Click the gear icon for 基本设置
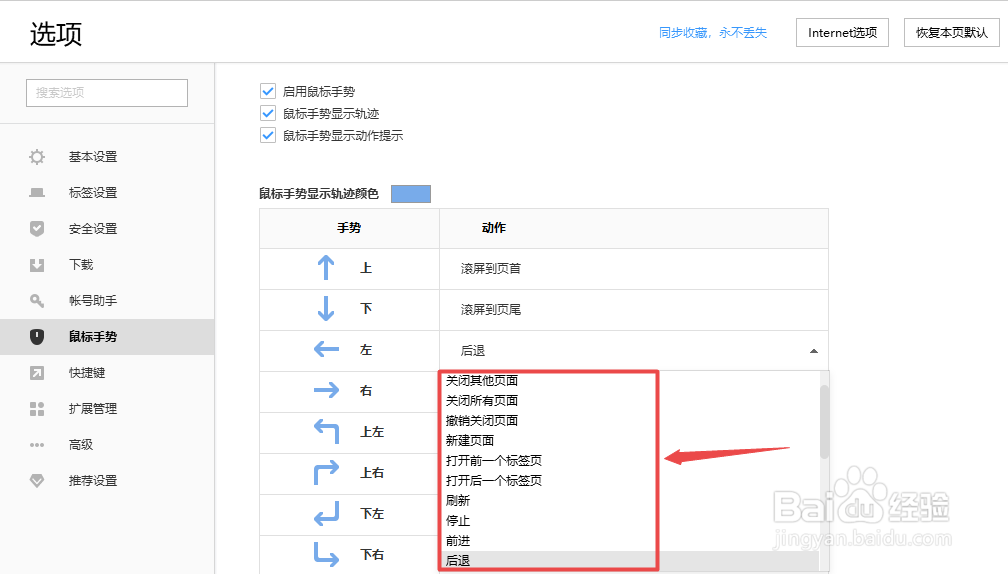Screen dimensions: 1008x574 pyautogui.click(x=37, y=157)
